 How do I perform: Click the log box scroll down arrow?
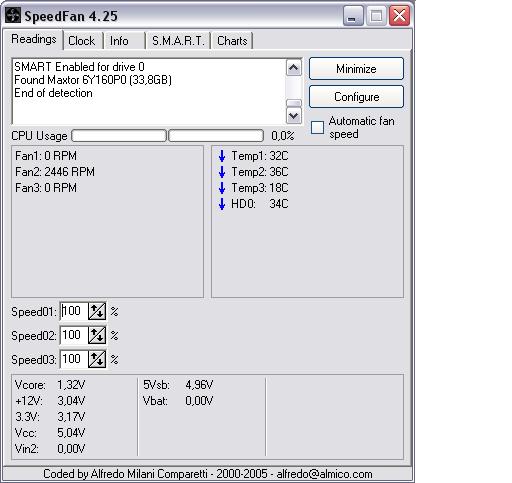coord(294,116)
